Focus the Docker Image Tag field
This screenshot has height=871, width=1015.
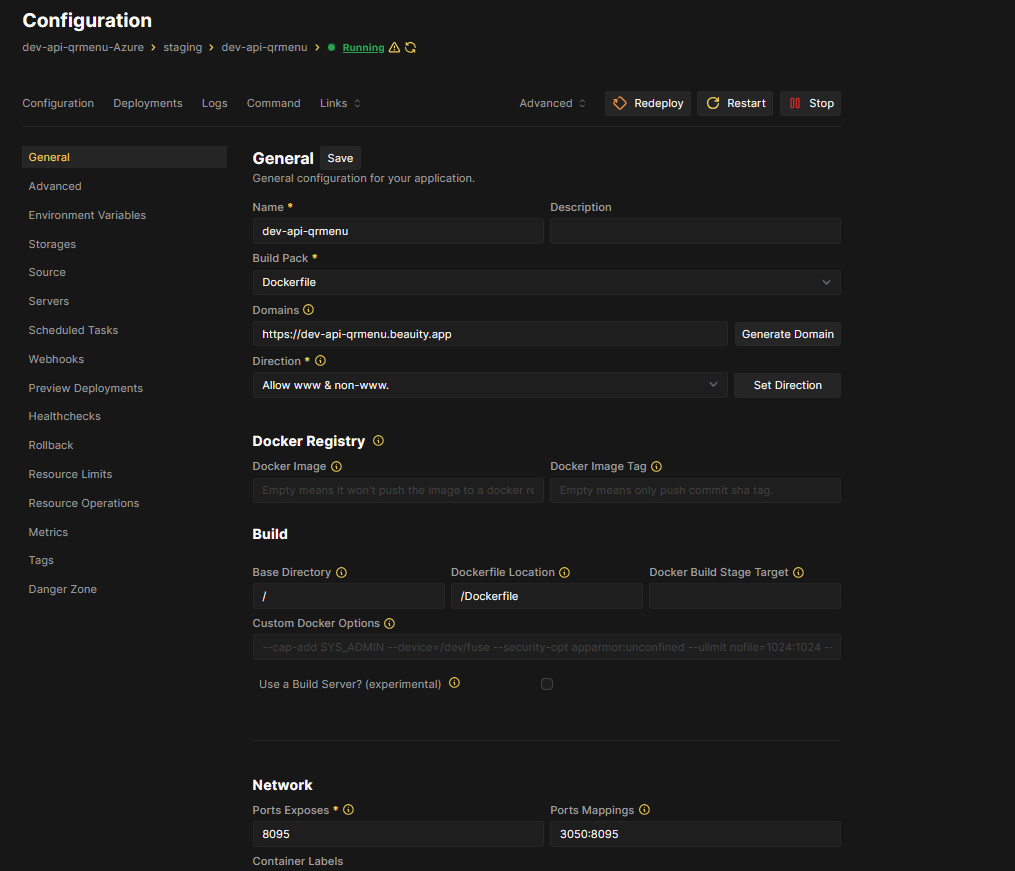click(x=695, y=491)
